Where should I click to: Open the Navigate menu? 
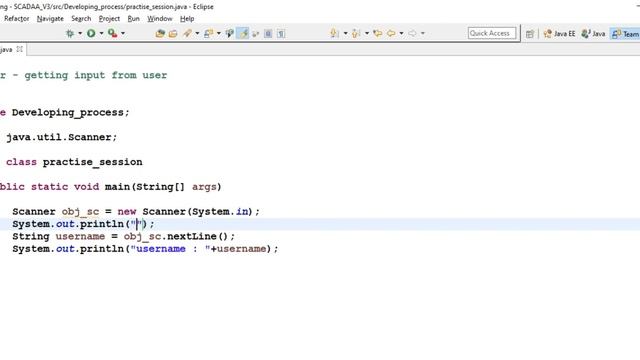tap(50, 19)
